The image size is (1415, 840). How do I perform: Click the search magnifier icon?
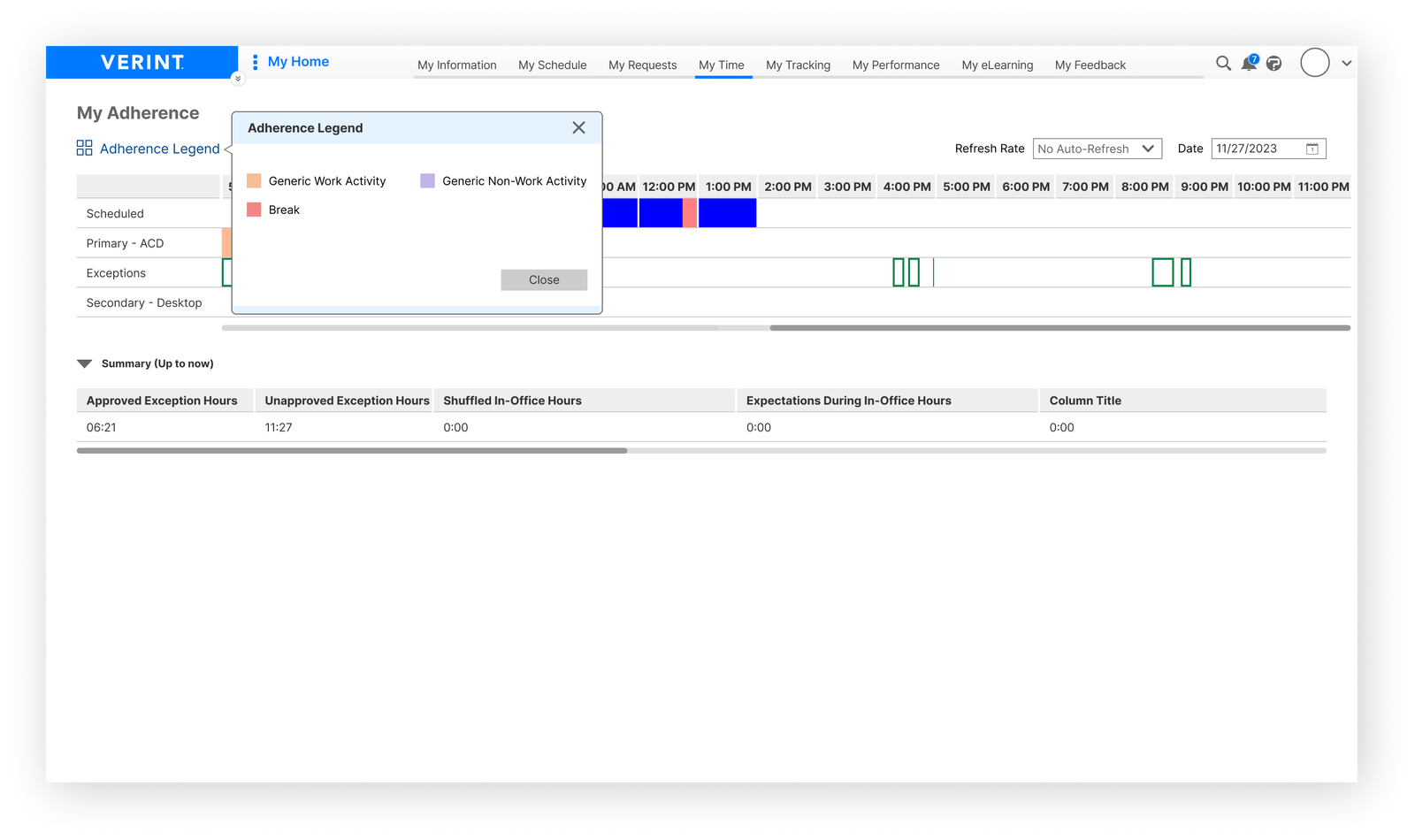1223,64
